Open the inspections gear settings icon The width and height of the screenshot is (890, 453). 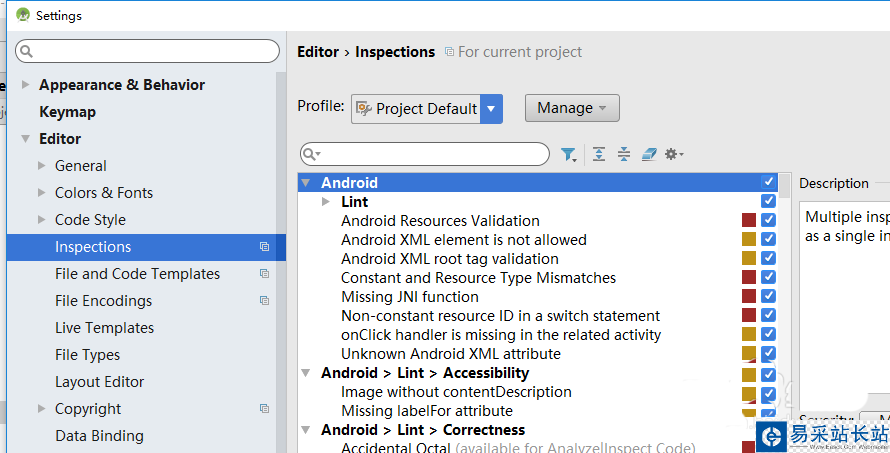click(674, 154)
